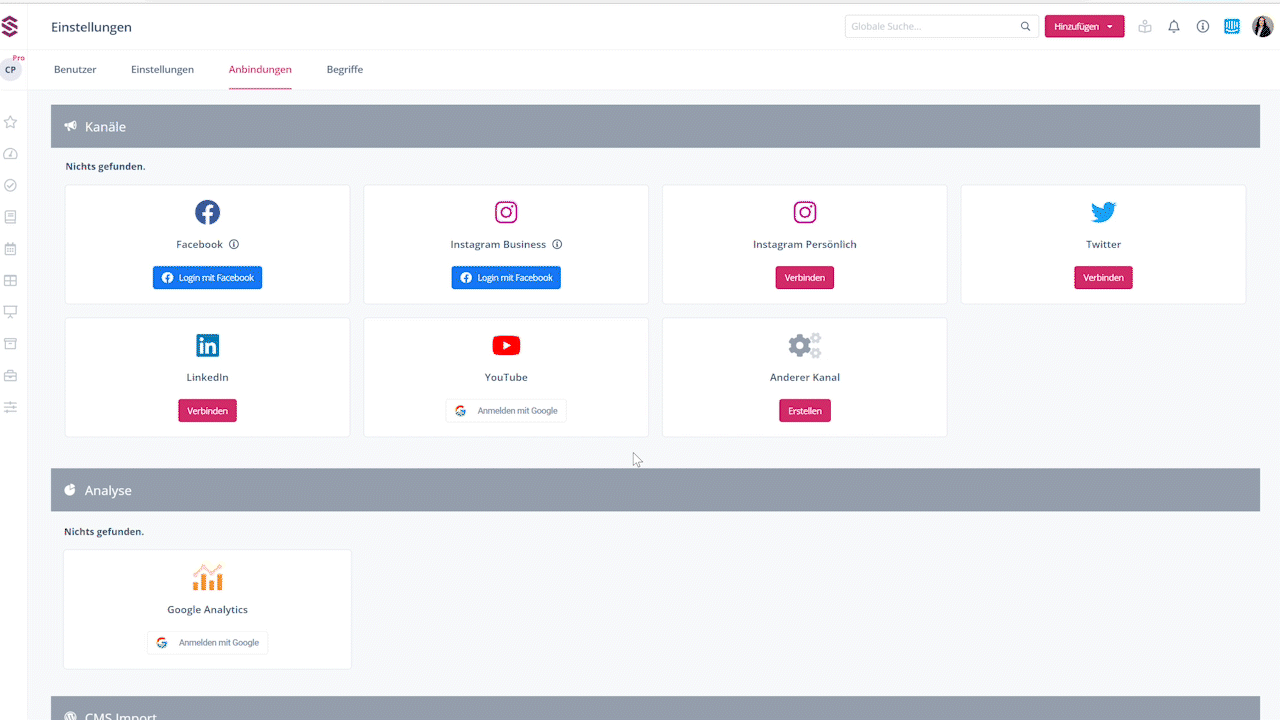
Task: Open the favorites star in the sidebar
Action: coord(11,122)
